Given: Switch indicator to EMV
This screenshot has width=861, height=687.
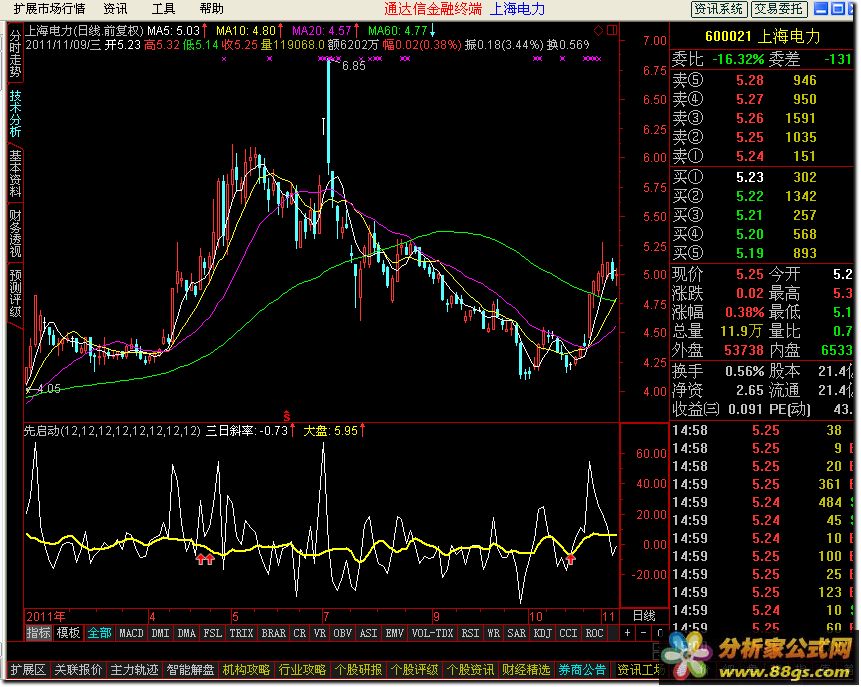Looking at the screenshot, I should point(394,633).
